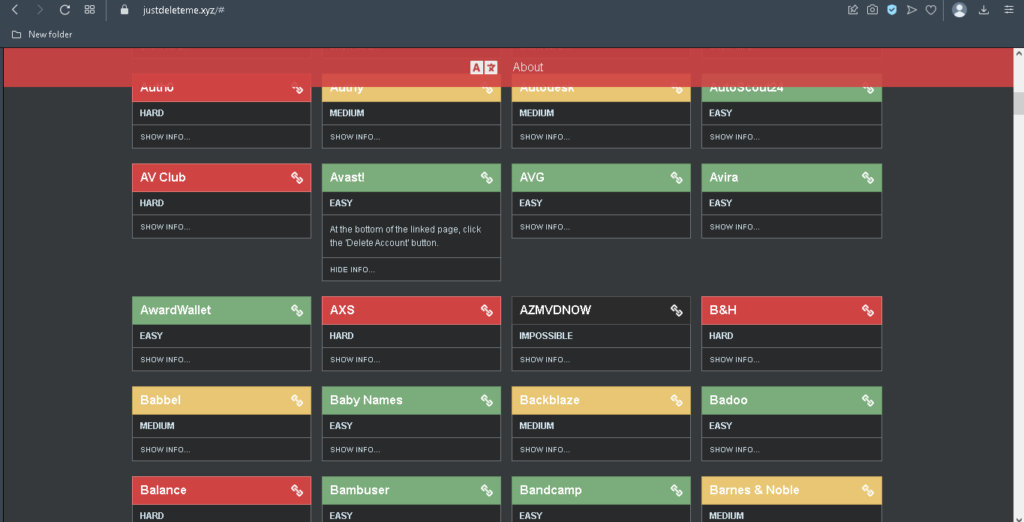
Task: Go back to the previous page
Action: tap(15, 10)
